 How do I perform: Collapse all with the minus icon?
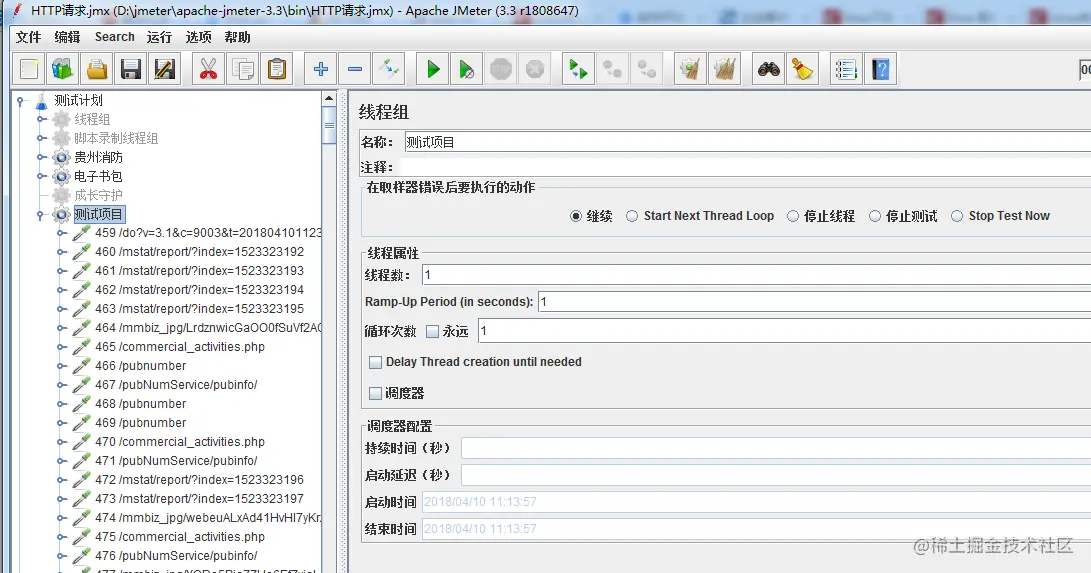click(x=355, y=69)
